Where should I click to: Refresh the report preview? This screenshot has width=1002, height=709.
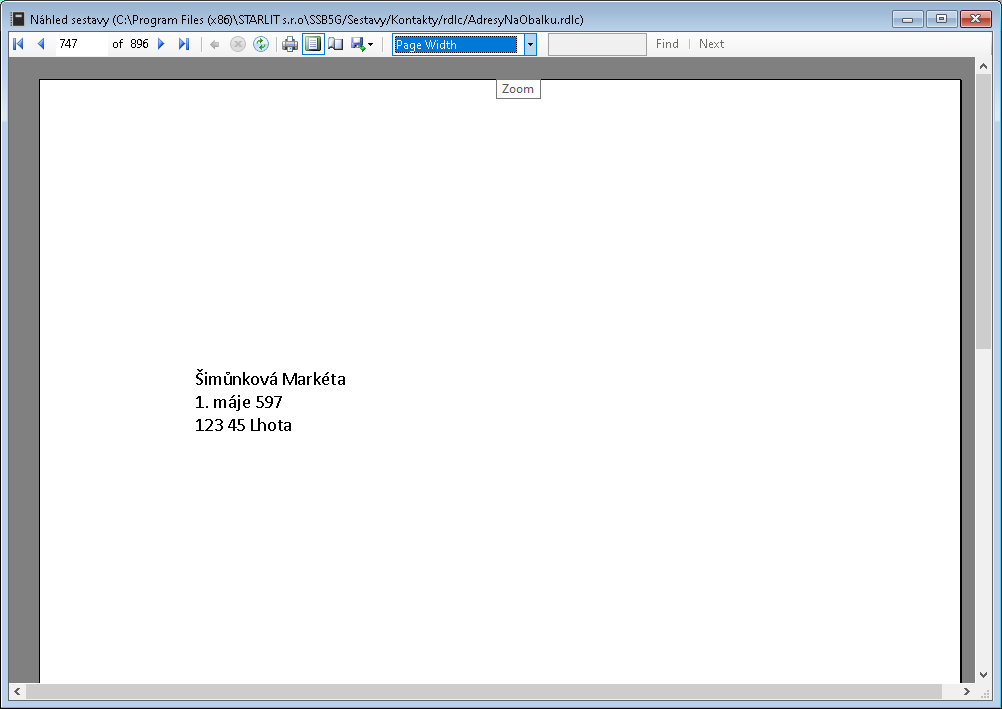pos(261,44)
